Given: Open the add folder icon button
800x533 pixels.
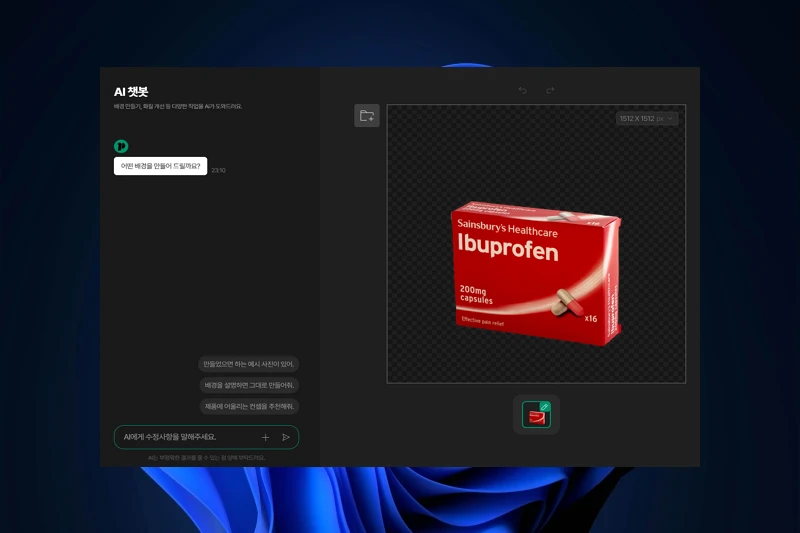Looking at the screenshot, I should tap(367, 116).
